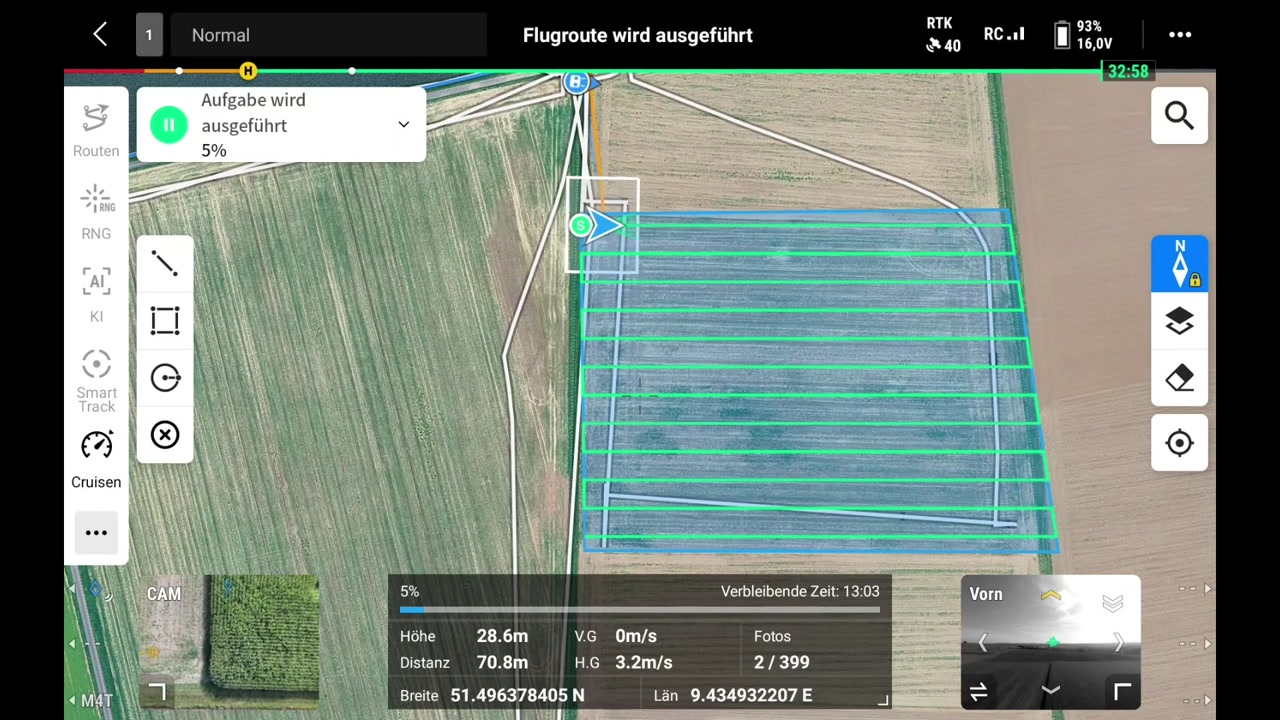1280x720 pixels.
Task: Select the Normal flight mode field
Action: (329, 35)
